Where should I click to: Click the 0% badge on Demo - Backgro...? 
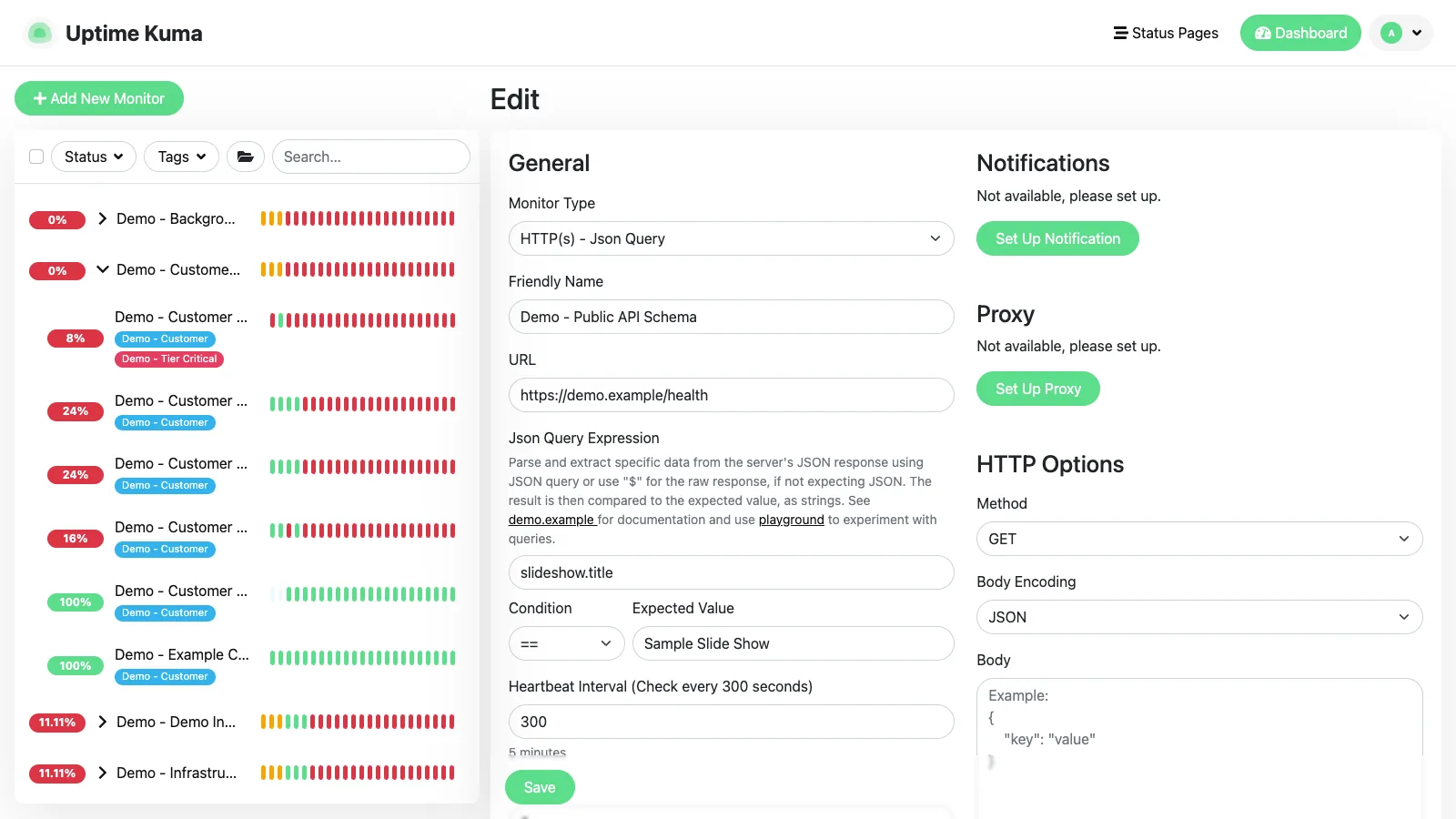[x=57, y=219]
